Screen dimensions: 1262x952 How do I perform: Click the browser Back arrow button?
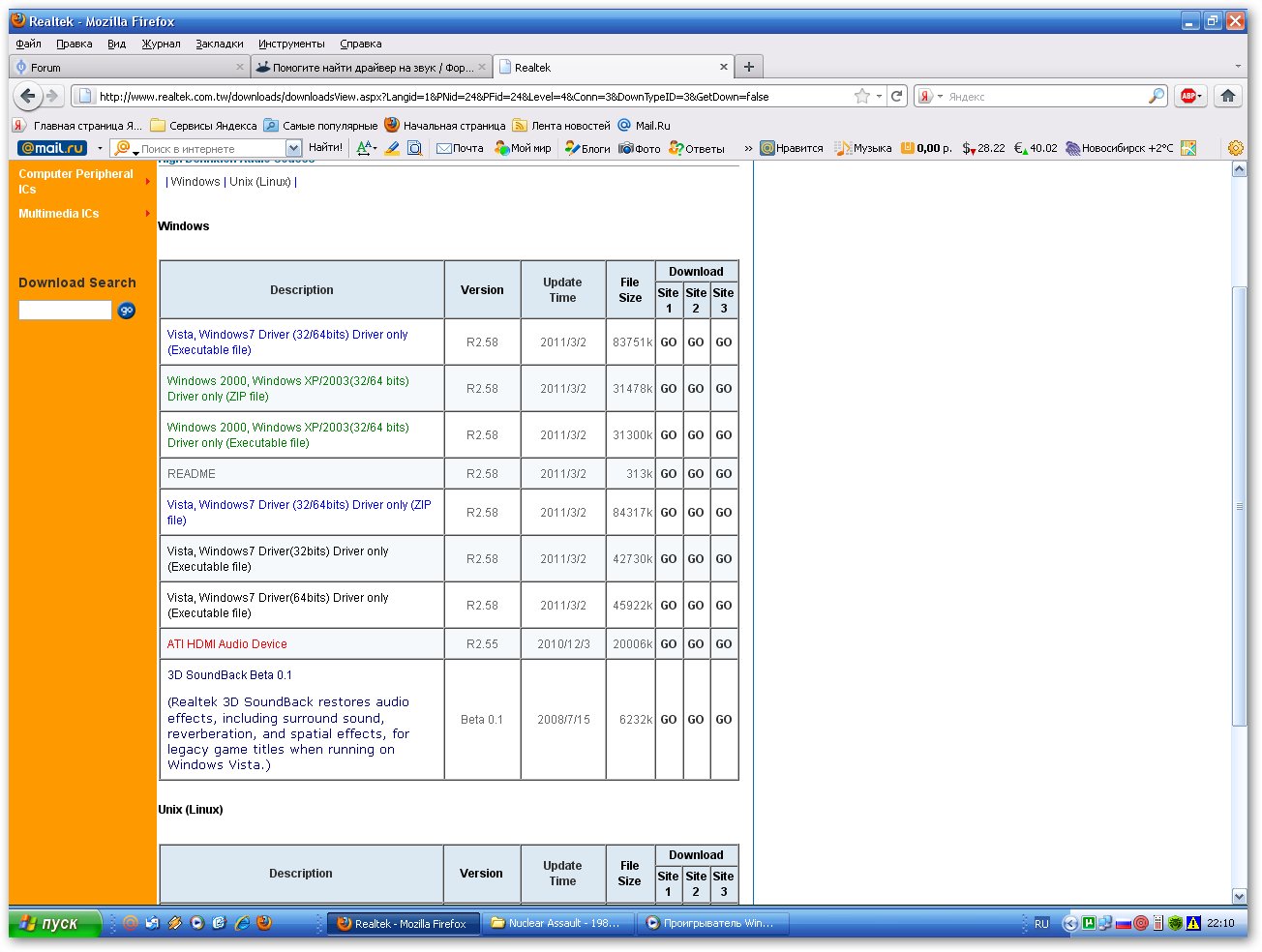point(28,96)
